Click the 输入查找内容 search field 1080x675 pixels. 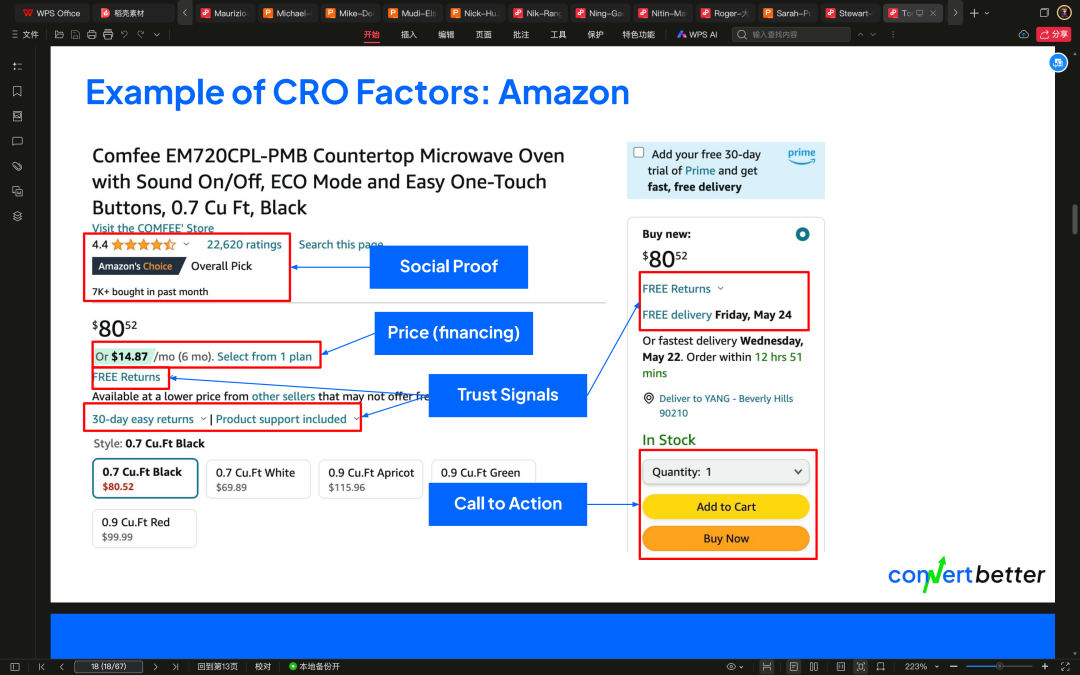point(791,34)
